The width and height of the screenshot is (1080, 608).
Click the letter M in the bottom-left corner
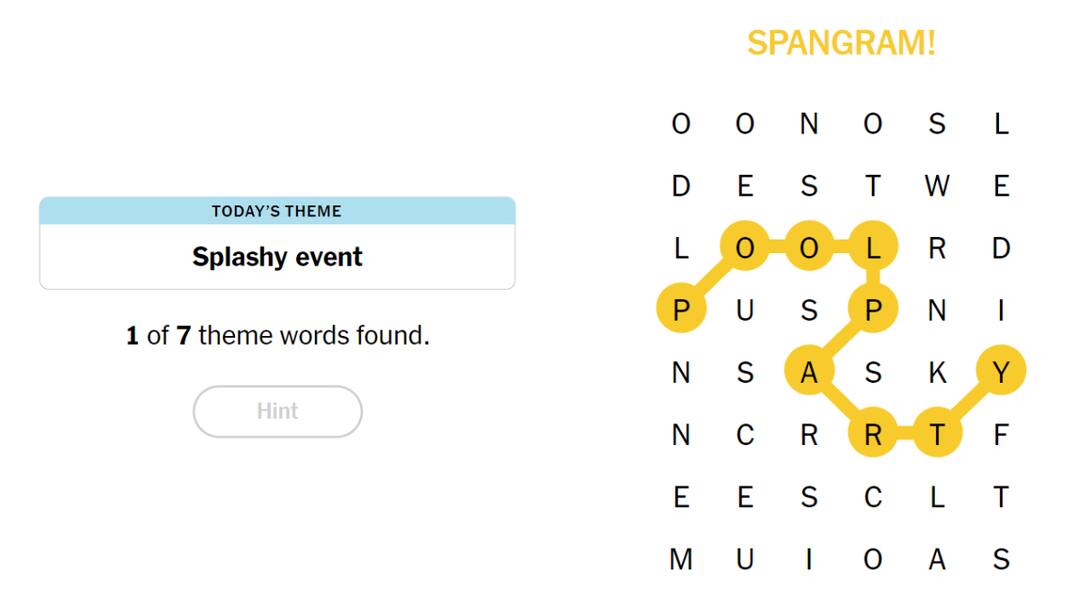click(681, 558)
